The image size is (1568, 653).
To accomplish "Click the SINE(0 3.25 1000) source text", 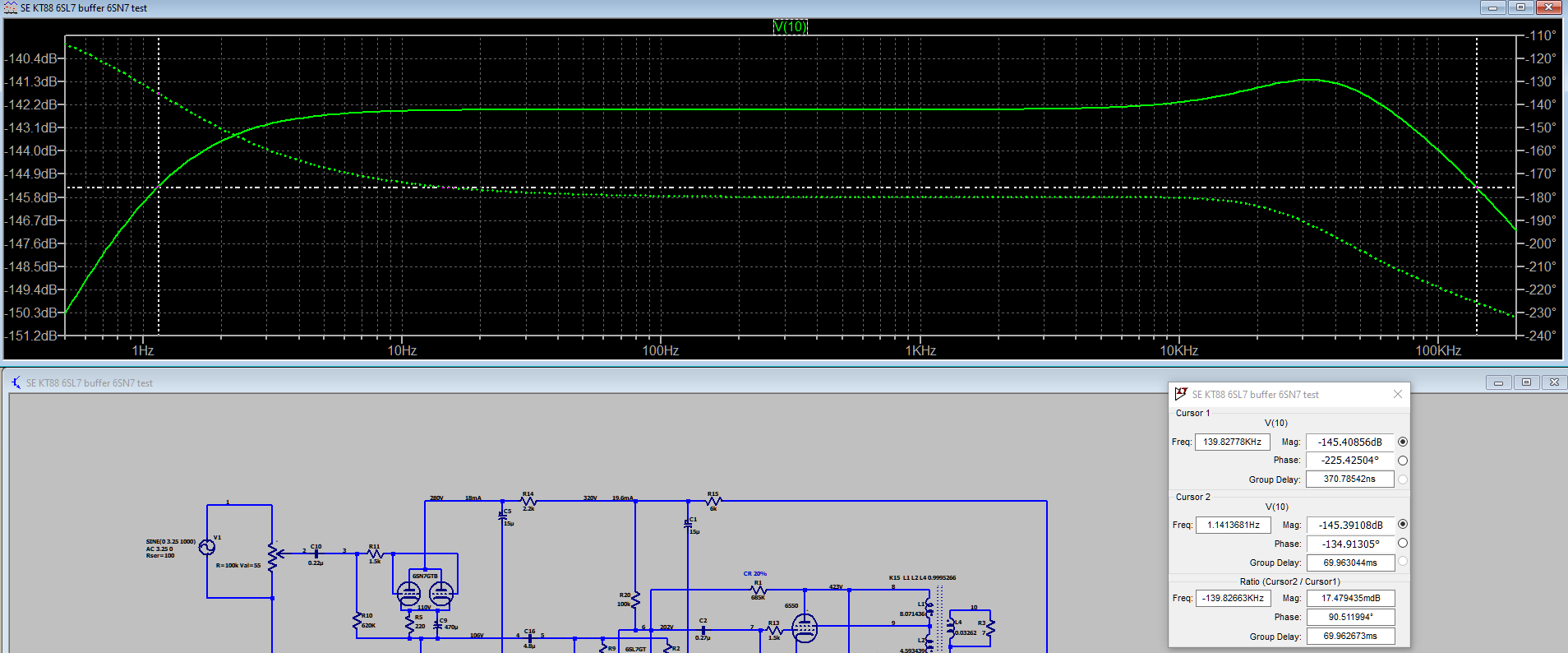I will click(171, 542).
